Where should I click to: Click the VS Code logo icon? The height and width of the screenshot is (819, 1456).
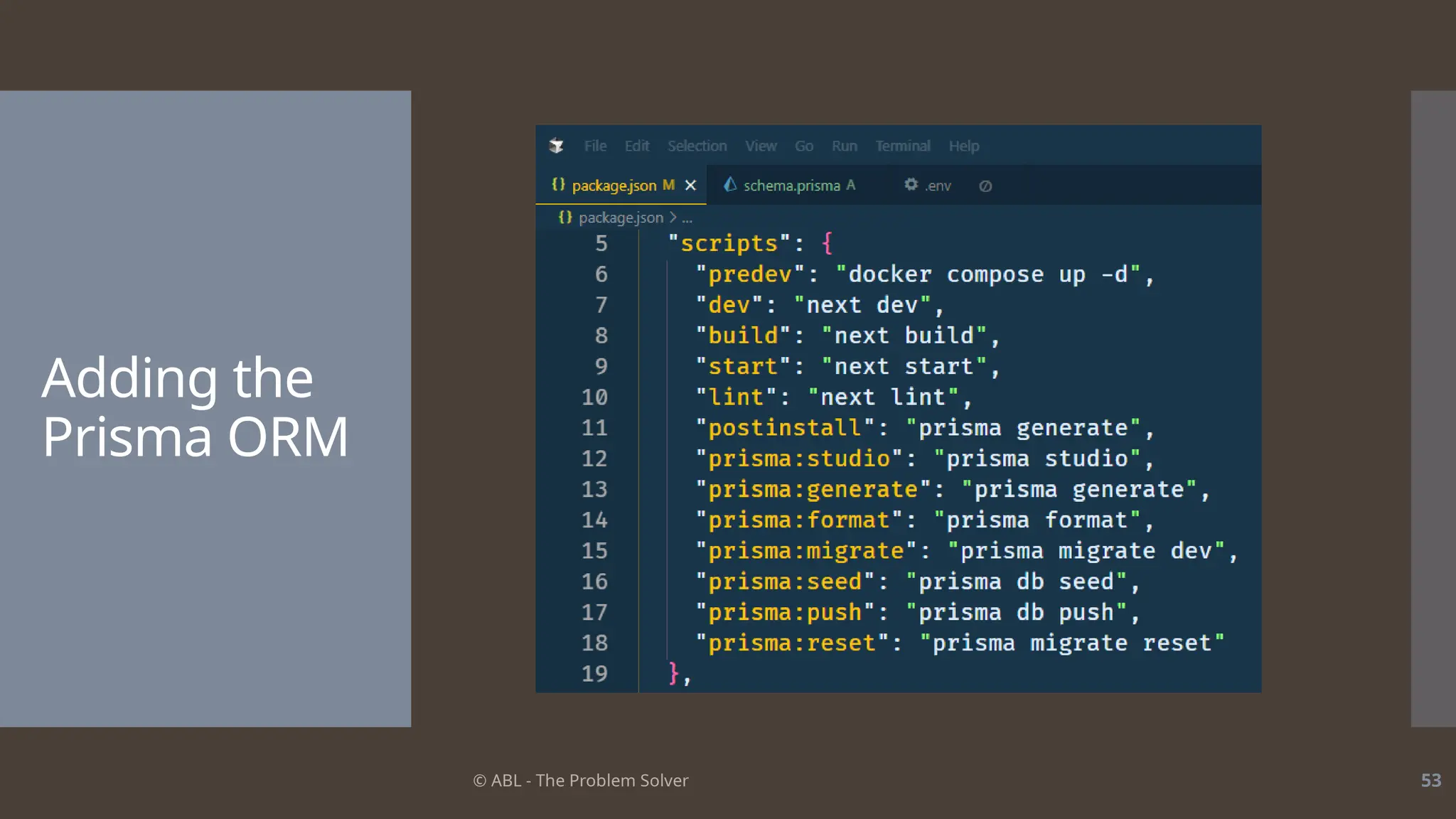(x=557, y=146)
